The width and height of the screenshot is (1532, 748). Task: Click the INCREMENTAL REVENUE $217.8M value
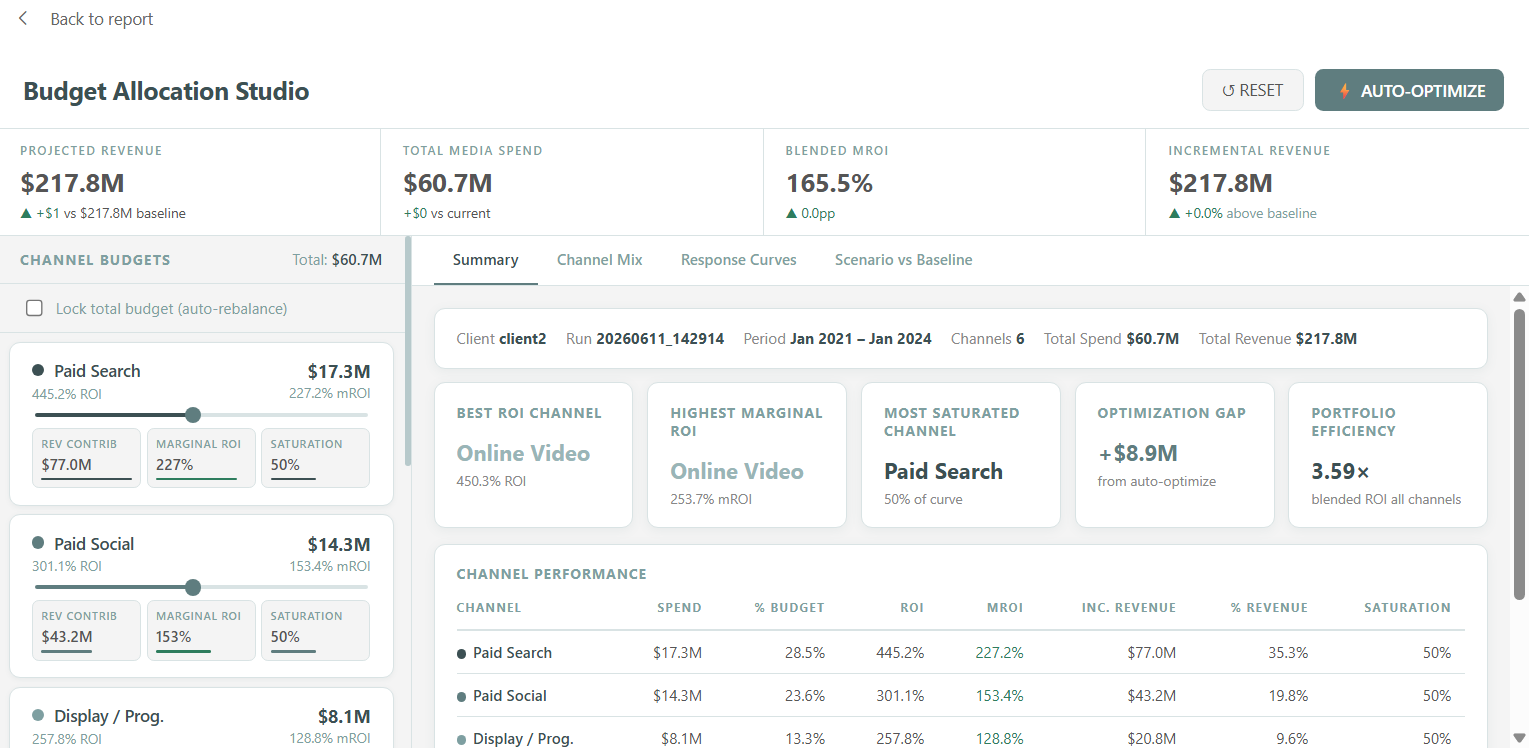coord(1220,183)
